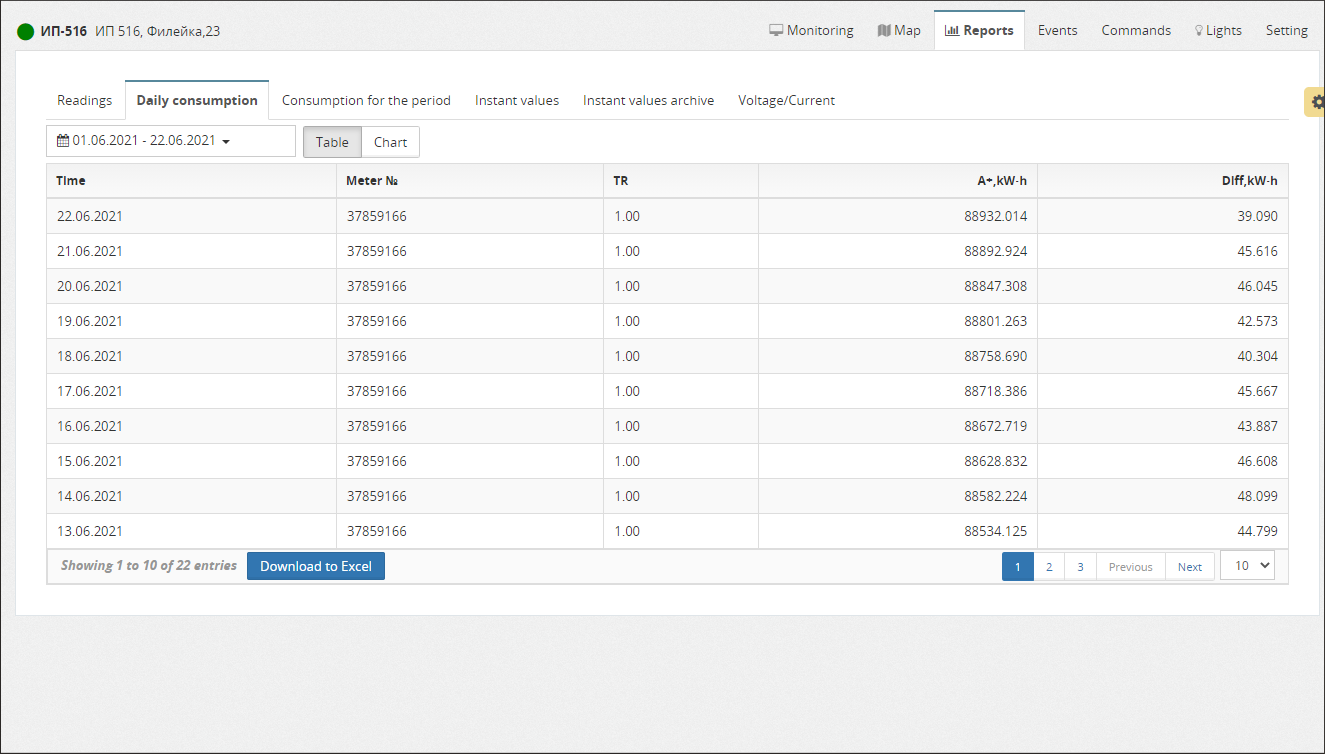The width and height of the screenshot is (1325, 754).
Task: Click the green status indicator circle
Action: click(26, 31)
